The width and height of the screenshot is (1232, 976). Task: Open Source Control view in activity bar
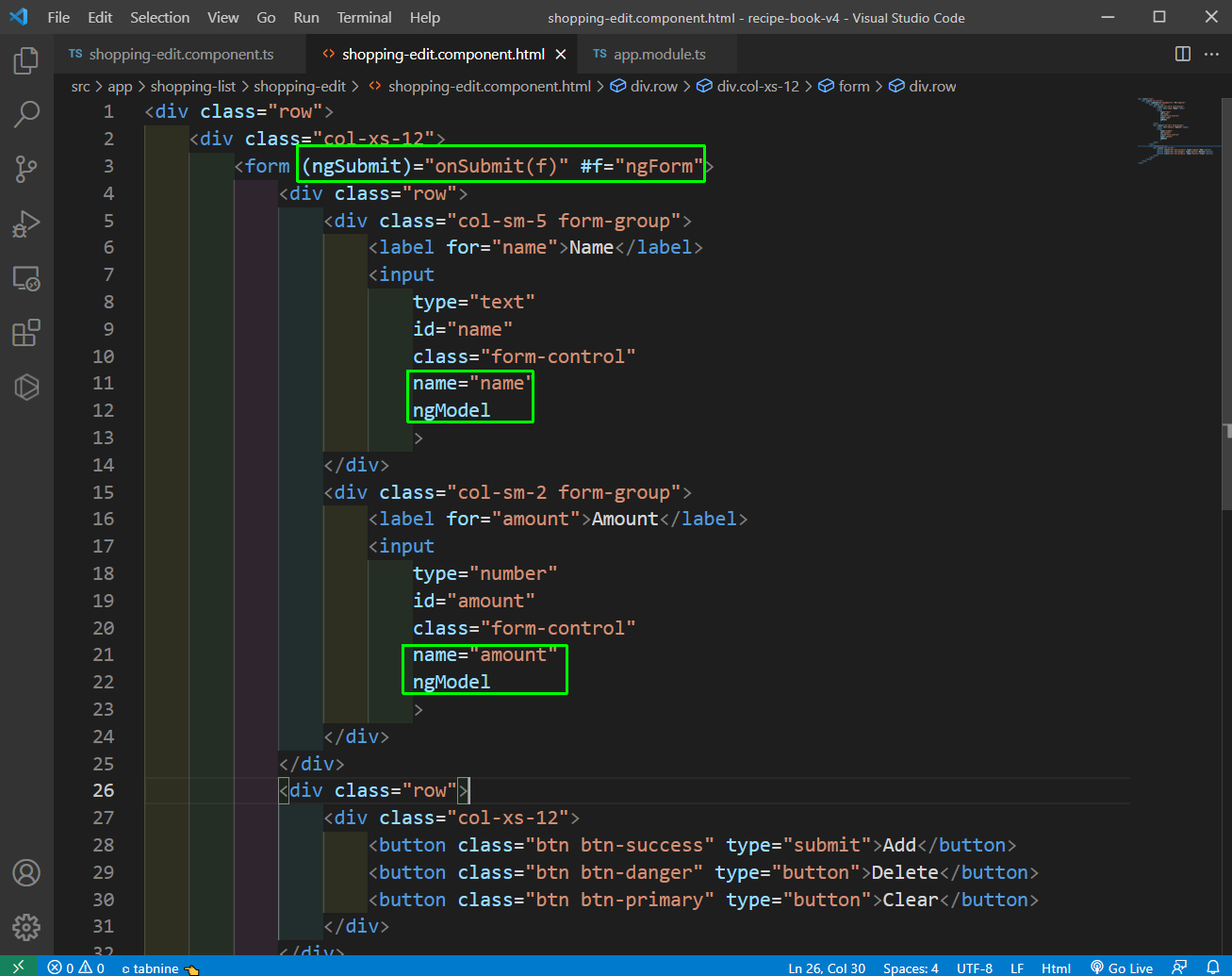(x=26, y=170)
